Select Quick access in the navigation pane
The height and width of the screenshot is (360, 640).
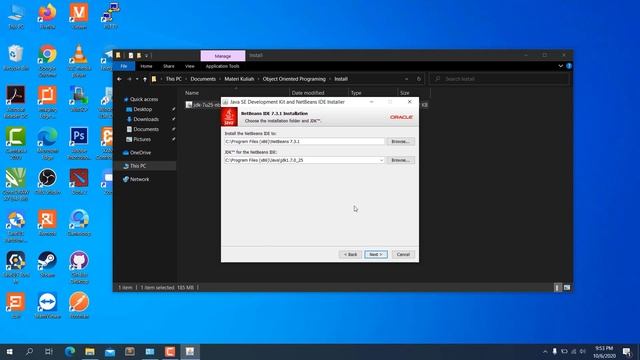pyautogui.click(x=144, y=99)
